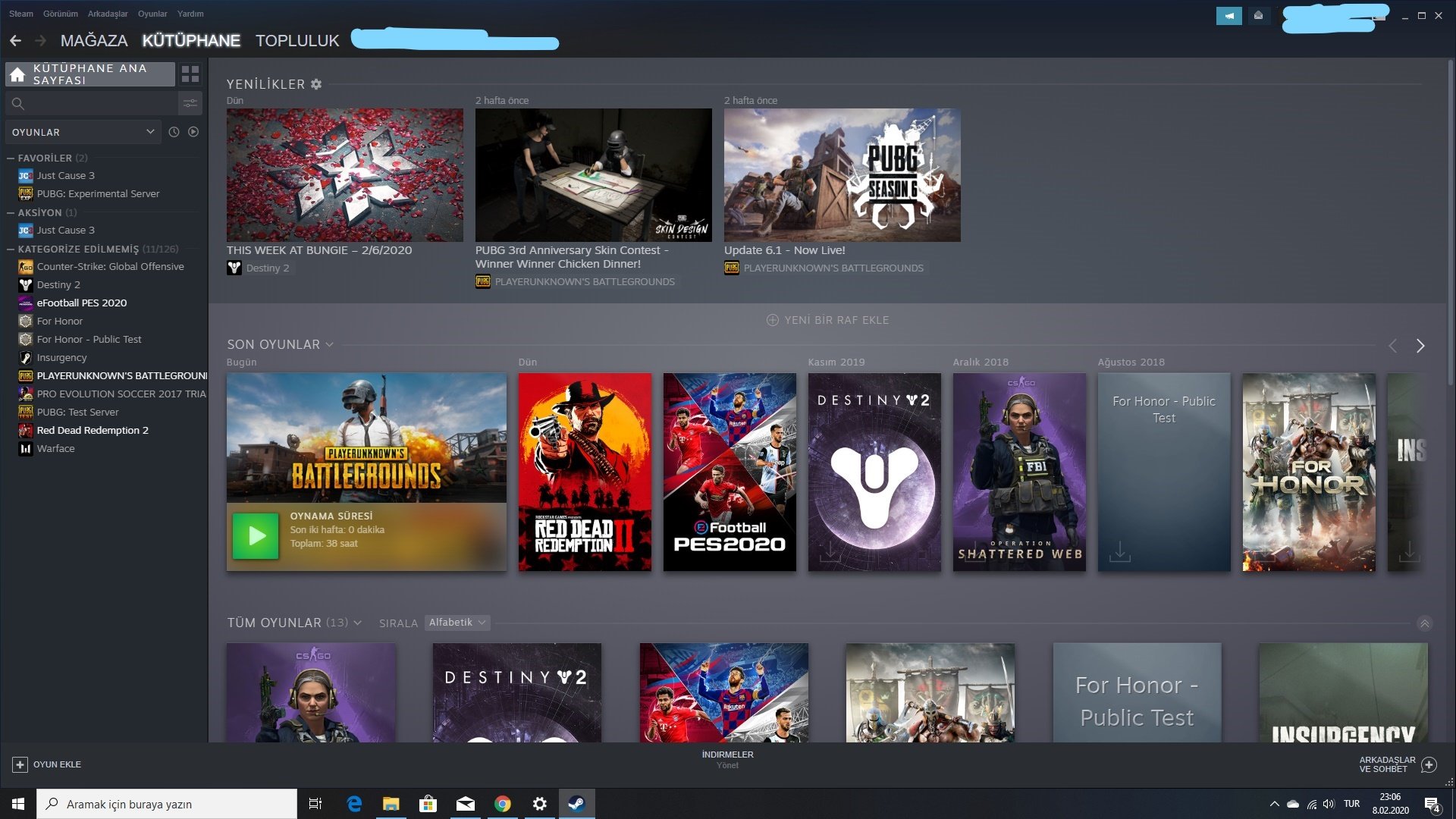Viewport: 1456px width, 819px height.
Task: Open the notification center icon
Action: (1432, 804)
